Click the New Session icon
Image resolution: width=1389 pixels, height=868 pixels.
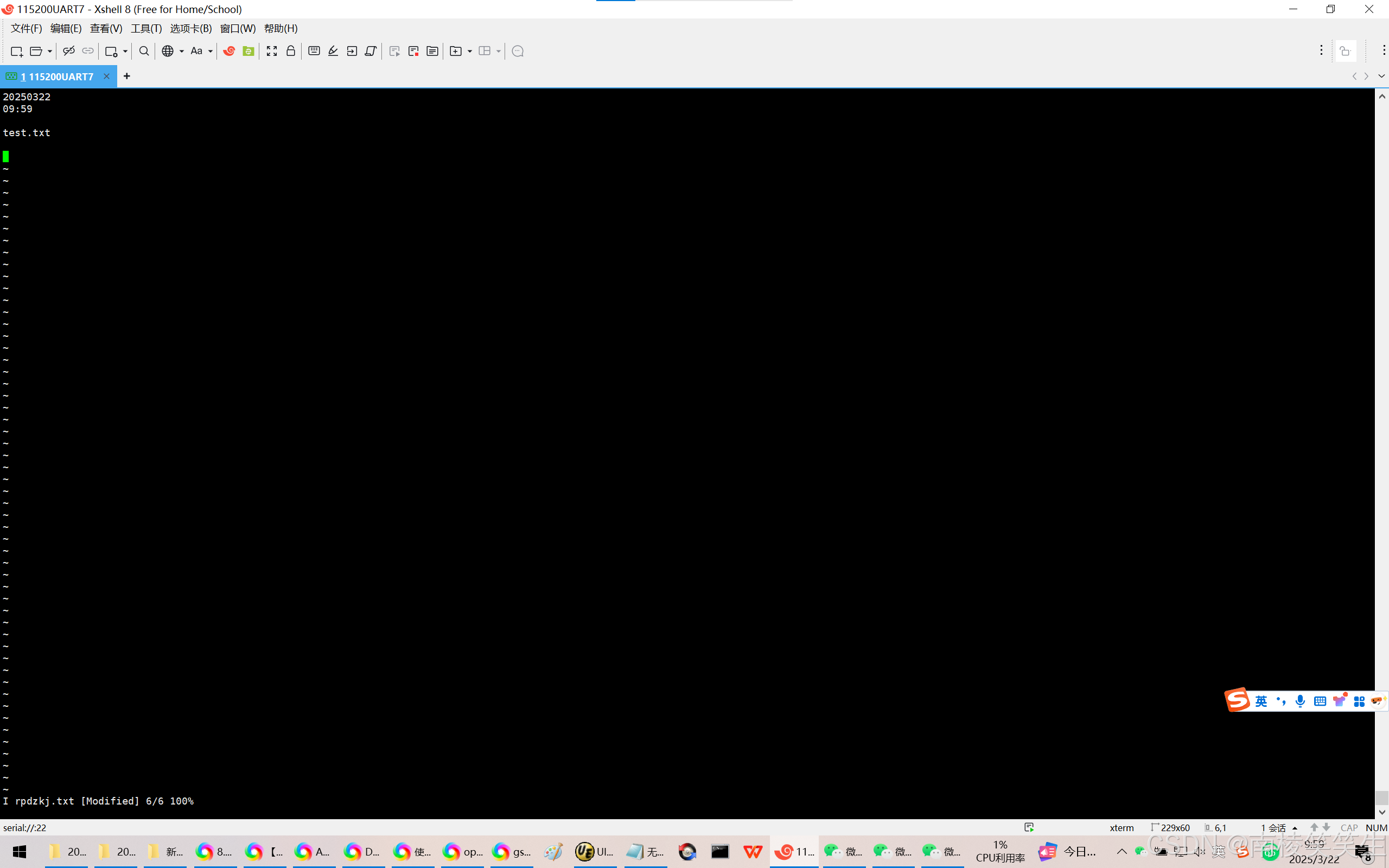point(17,51)
